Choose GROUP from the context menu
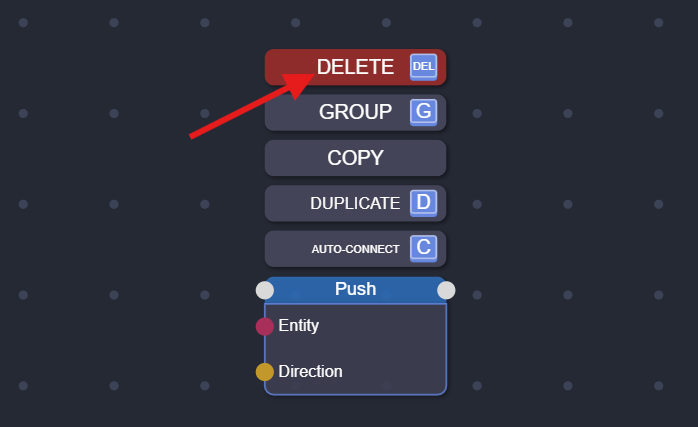The height and width of the screenshot is (427, 698). pyautogui.click(x=355, y=113)
